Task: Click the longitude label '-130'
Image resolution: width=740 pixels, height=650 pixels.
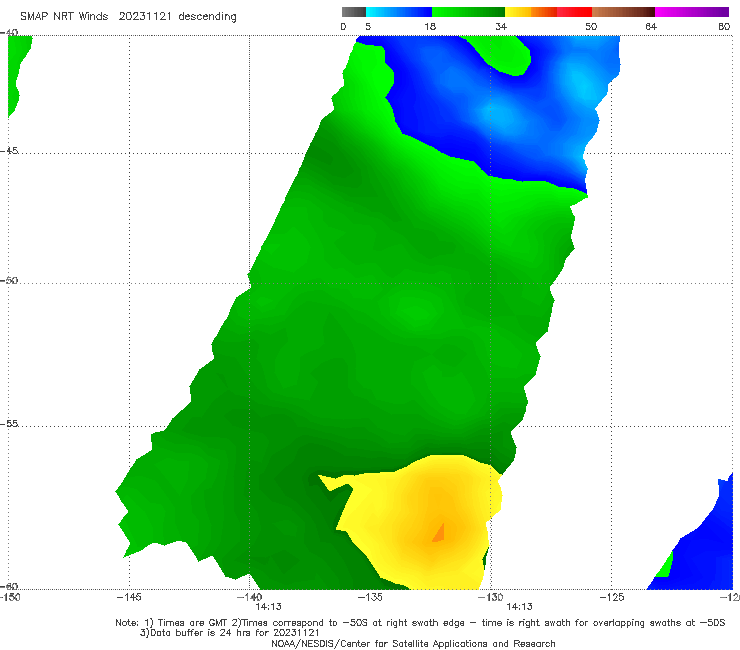Action: coord(491,597)
